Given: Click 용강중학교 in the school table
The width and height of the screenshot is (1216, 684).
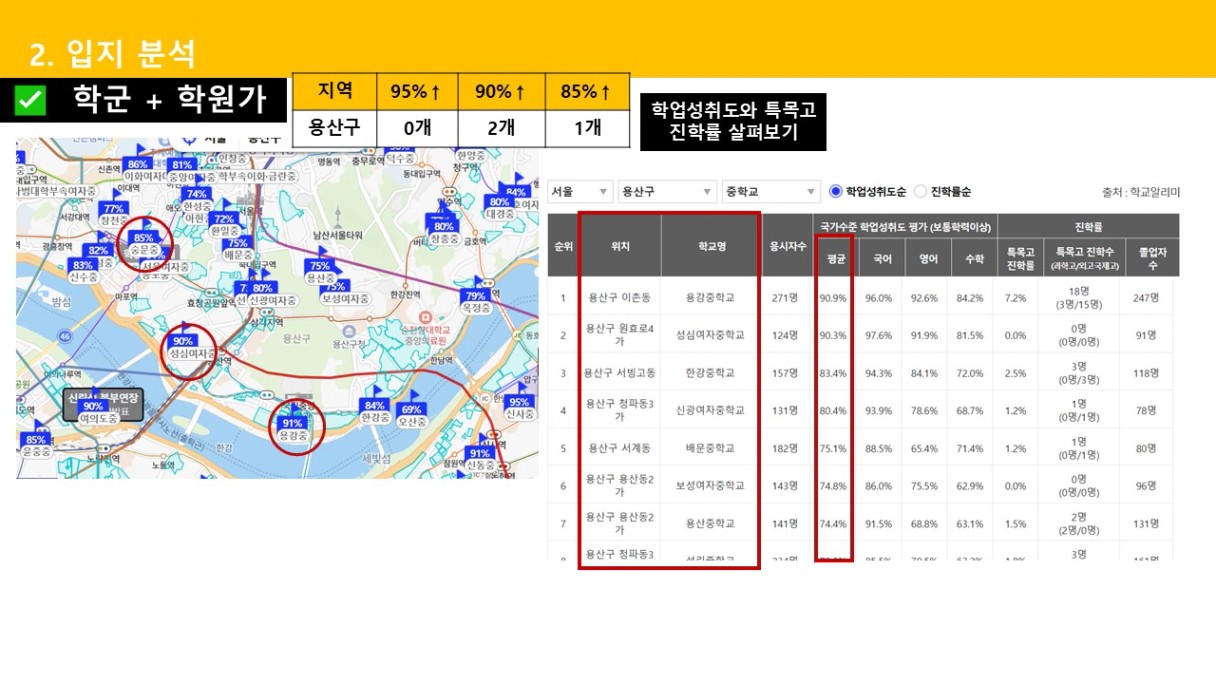Looking at the screenshot, I should (710, 298).
